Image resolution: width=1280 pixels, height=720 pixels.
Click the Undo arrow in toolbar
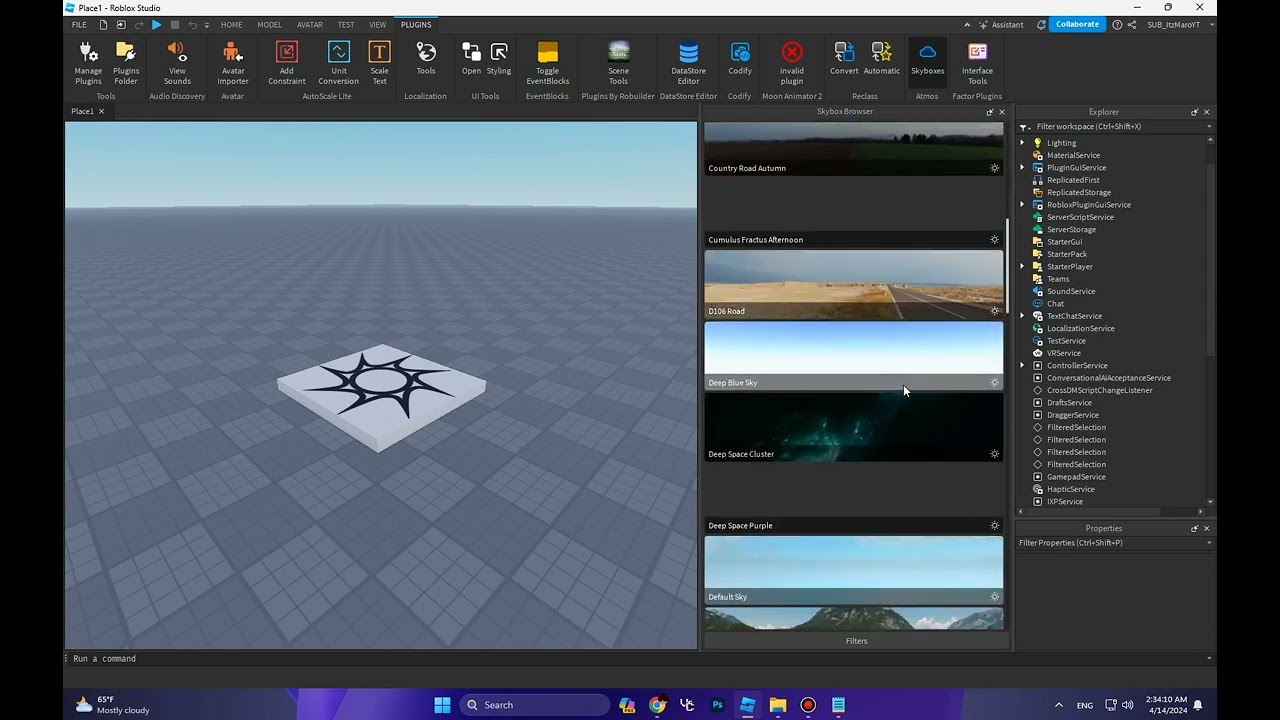193,24
